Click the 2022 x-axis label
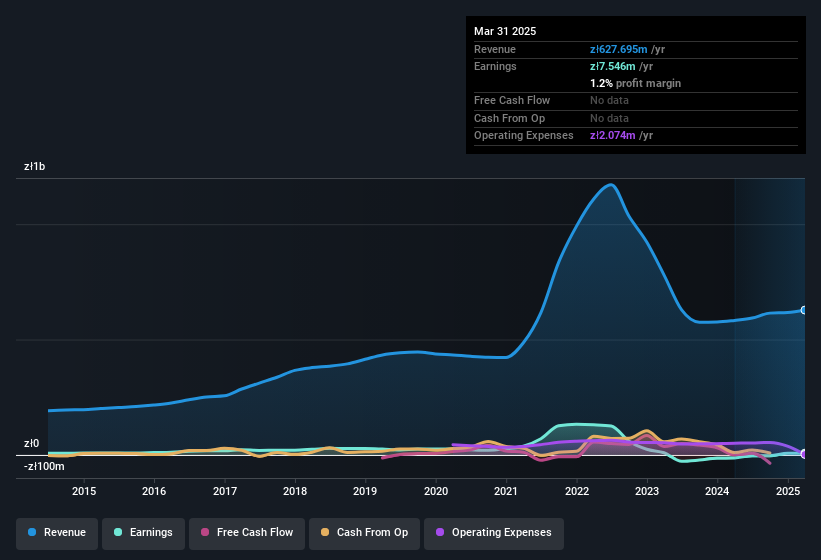Screen dimensions: 821x560 pos(576,491)
